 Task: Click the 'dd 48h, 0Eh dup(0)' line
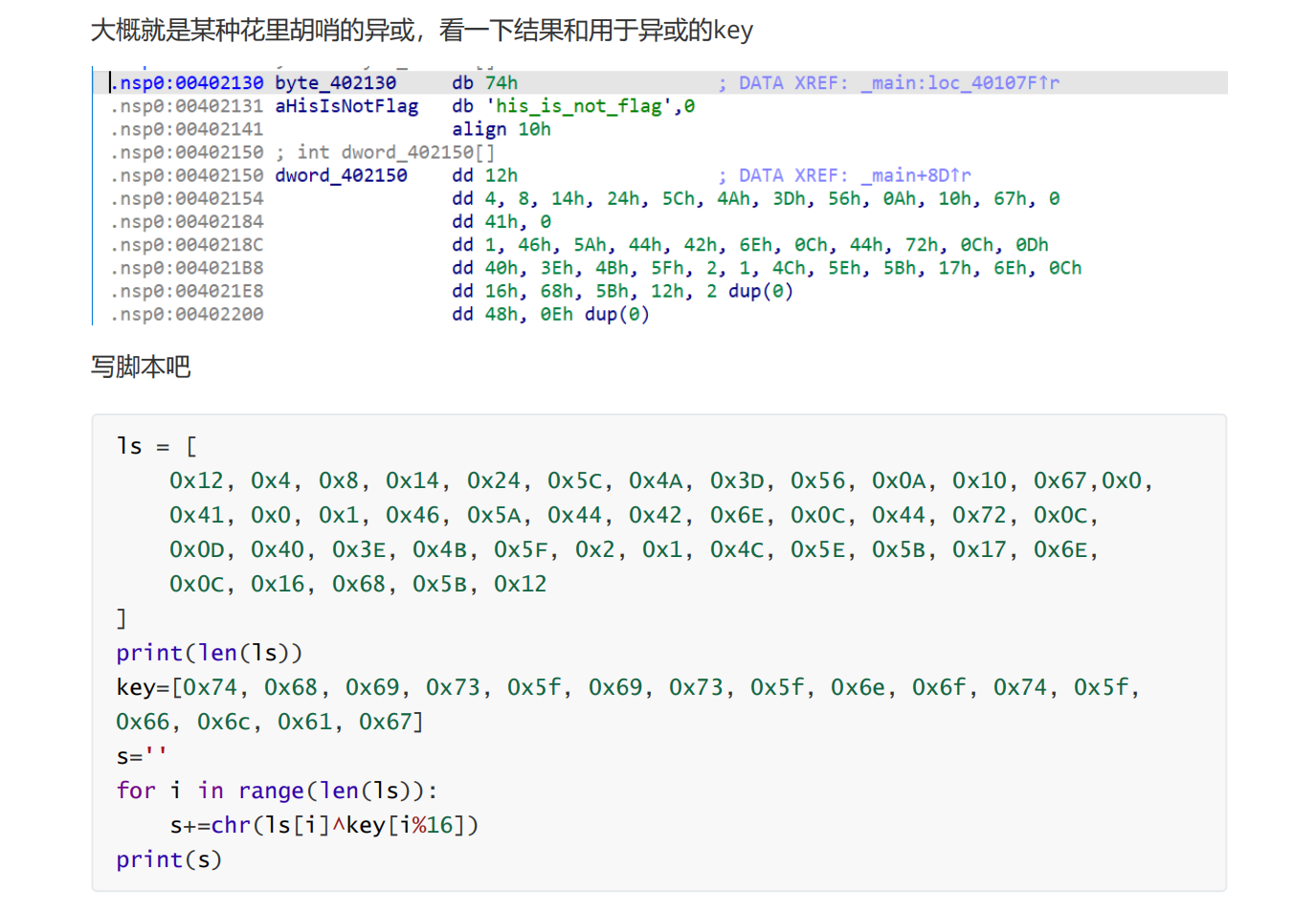[551, 315]
